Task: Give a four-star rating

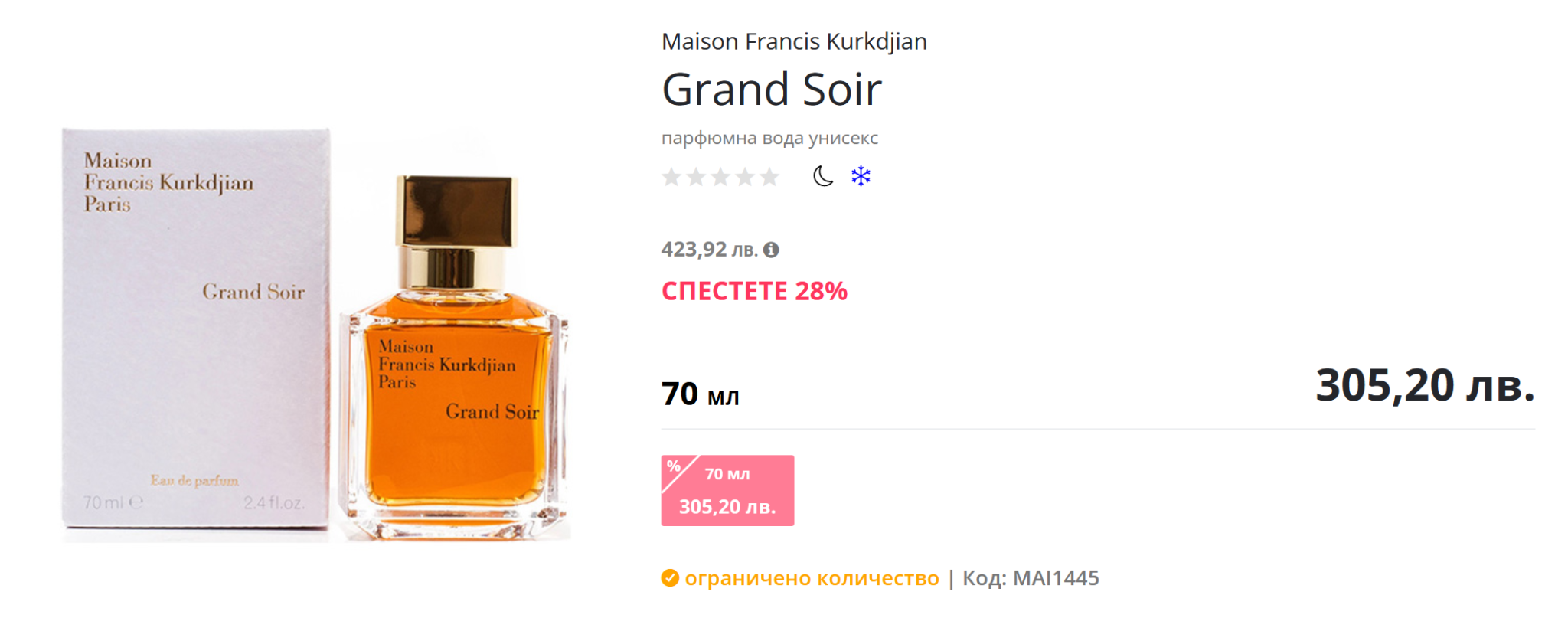Action: coord(745,178)
